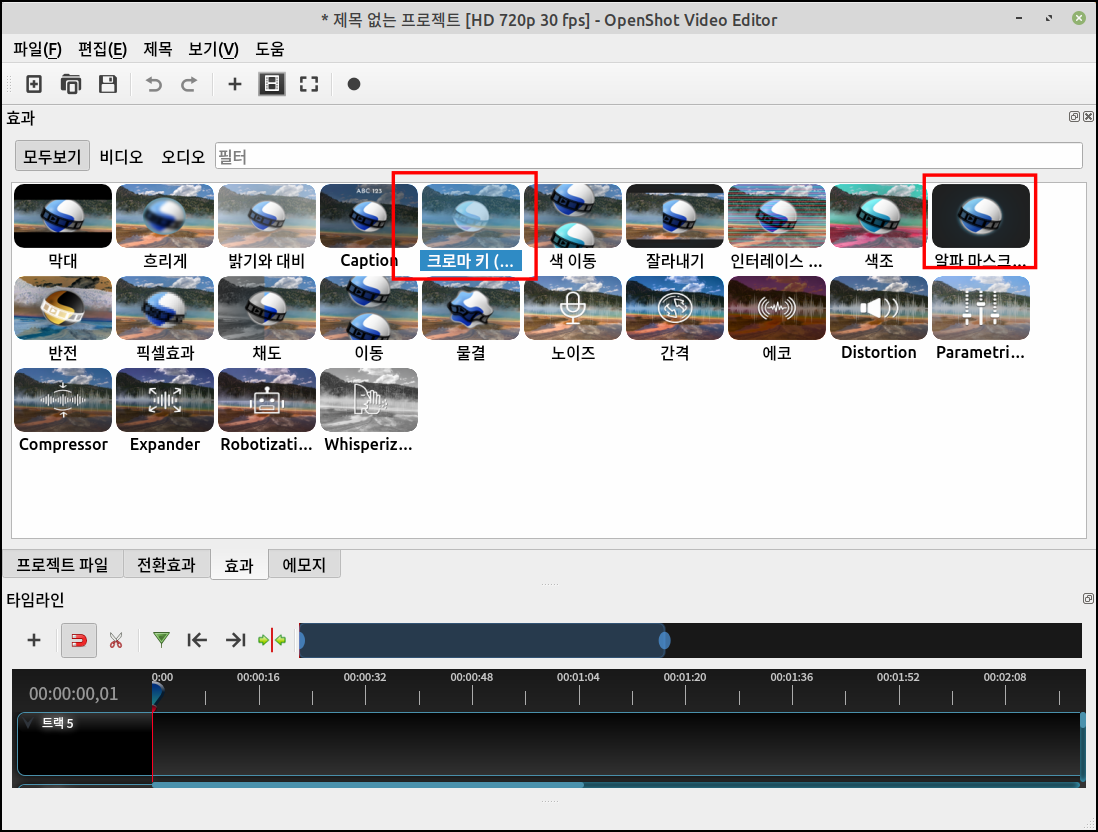The width and height of the screenshot is (1098, 832).
Task: Open the 도움 help menu
Action: click(x=270, y=49)
